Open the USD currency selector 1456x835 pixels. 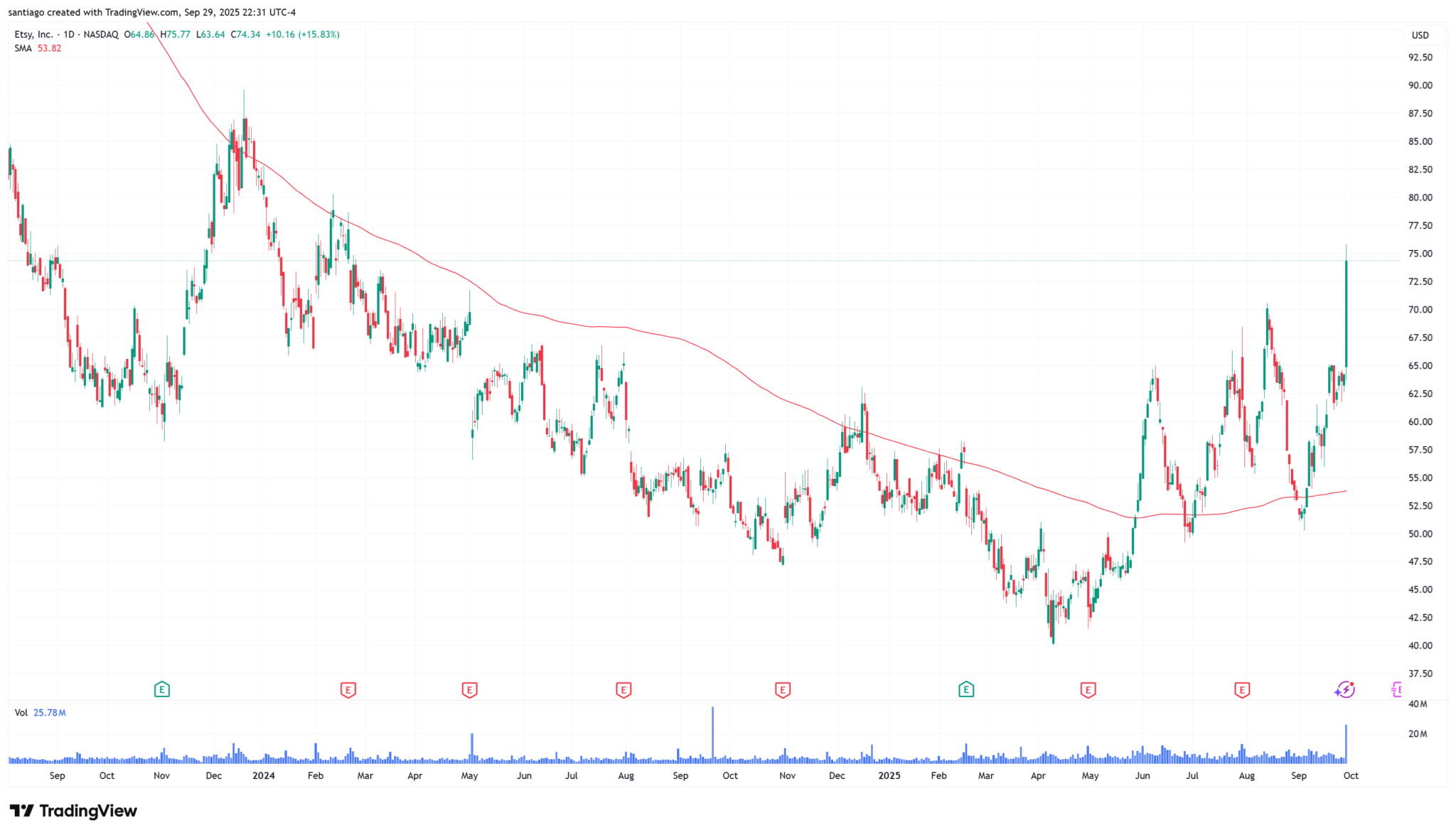pyautogui.click(x=1420, y=36)
